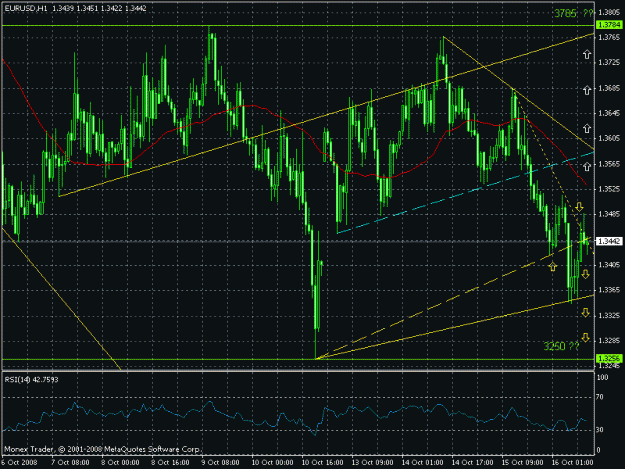Click the '10 Oct 00:00' time label

(x=272, y=462)
